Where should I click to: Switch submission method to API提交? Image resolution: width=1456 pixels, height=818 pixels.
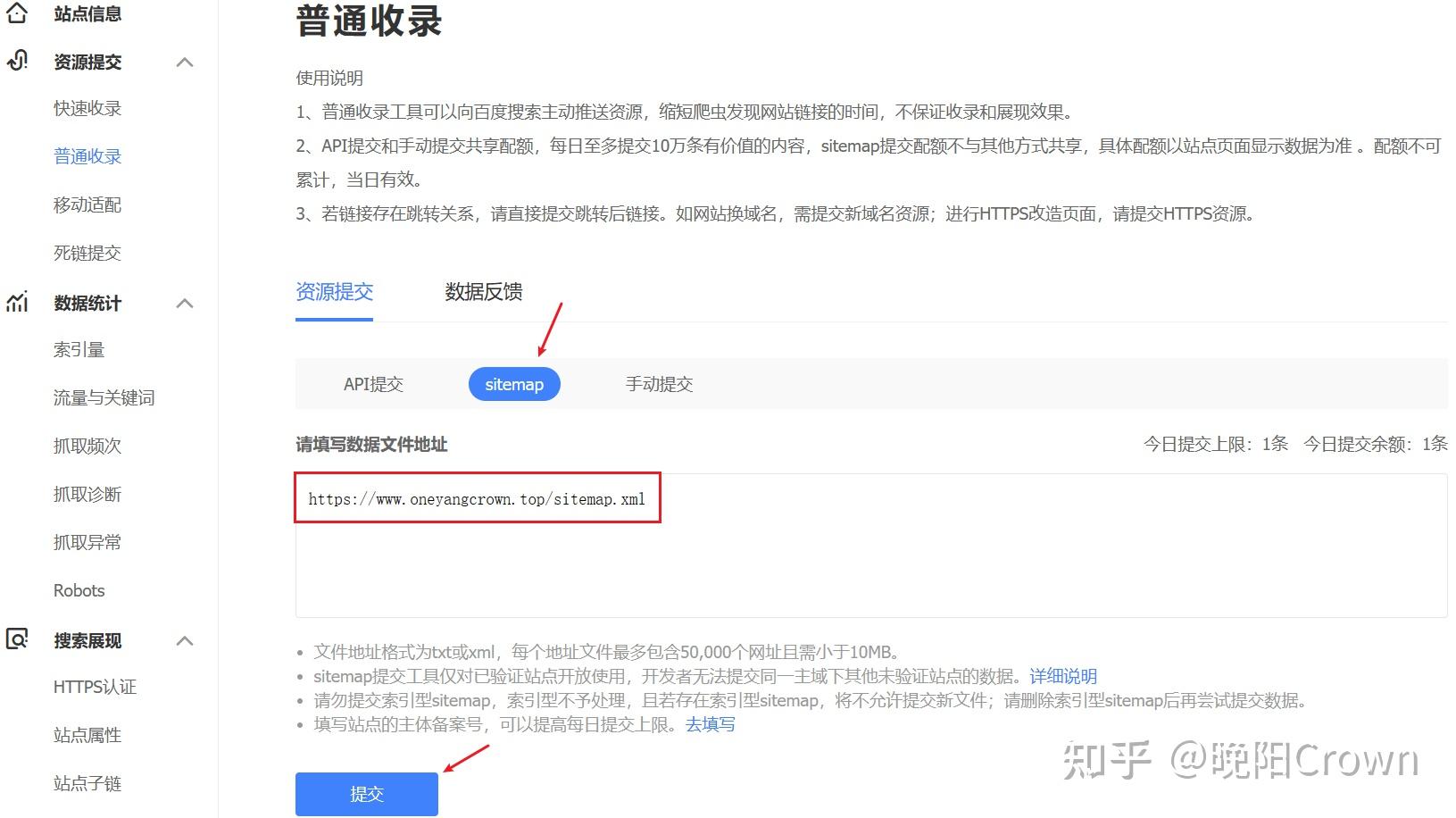click(x=373, y=384)
